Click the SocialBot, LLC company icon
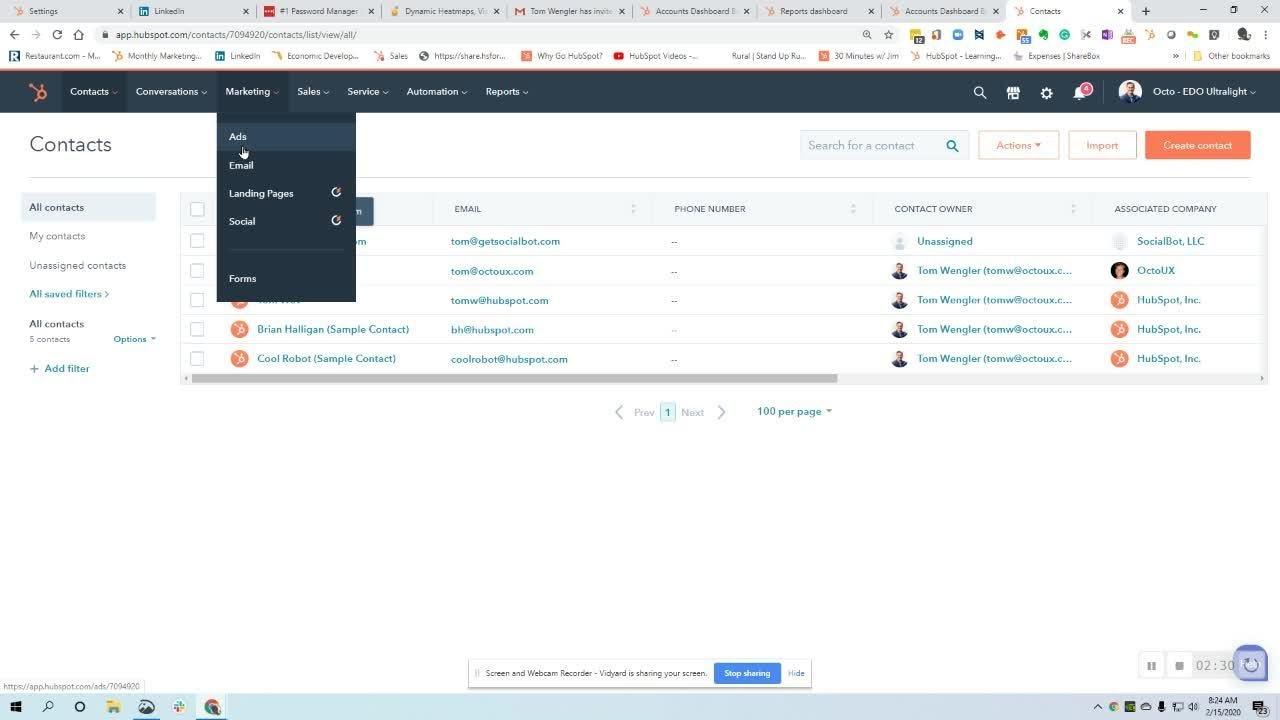The height and width of the screenshot is (720, 1280). [x=1119, y=241]
